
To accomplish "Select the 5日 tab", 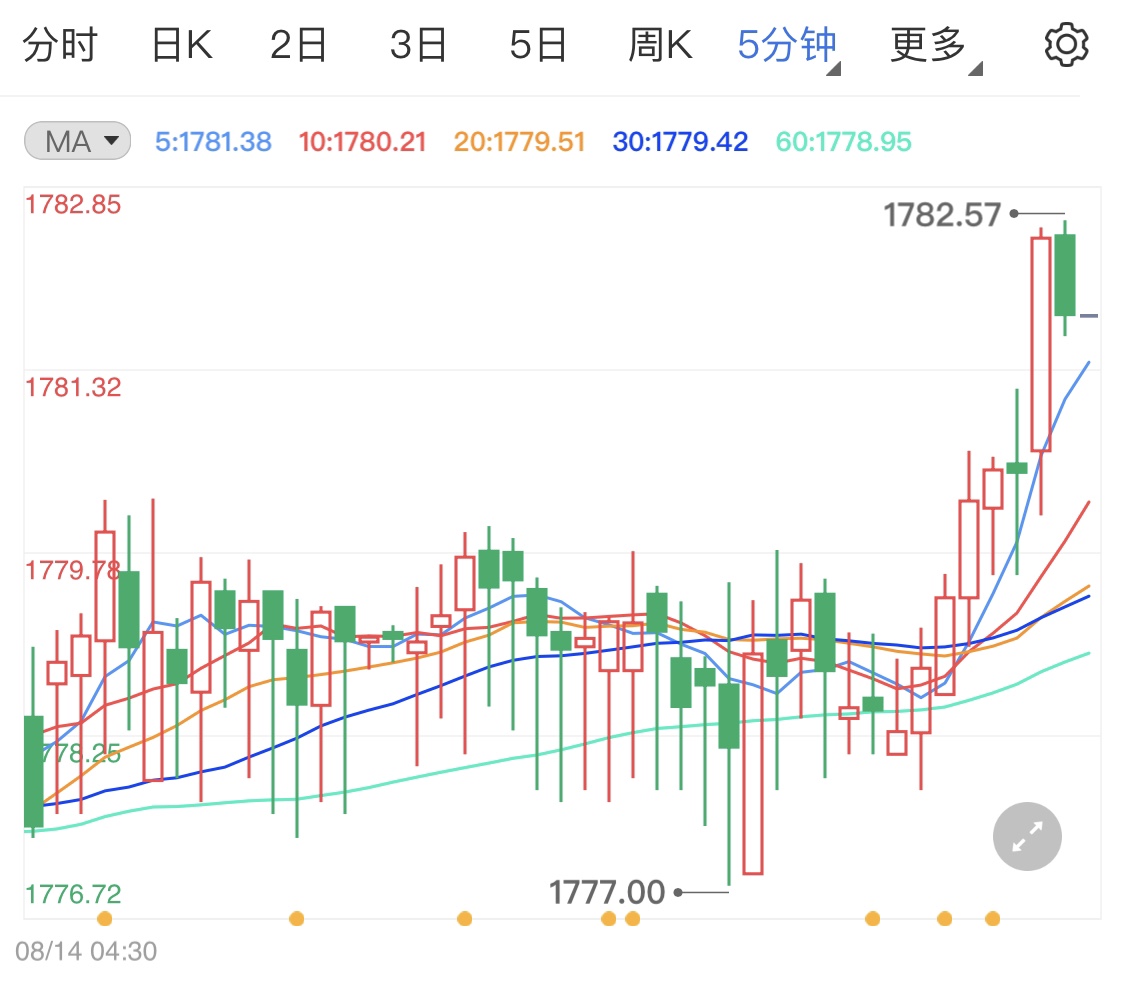I will tap(538, 44).
